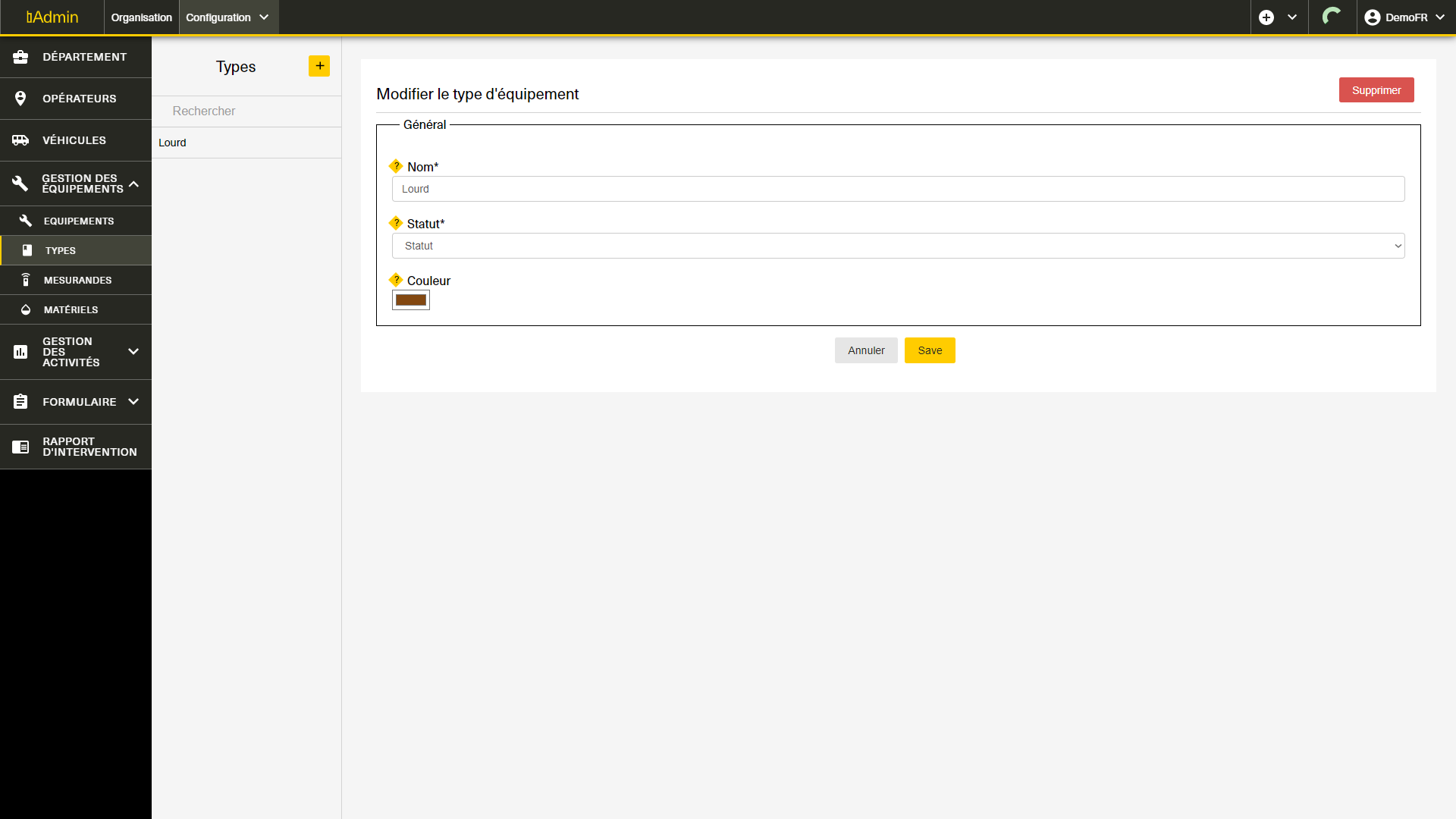This screenshot has width=1456, height=819.
Task: Expand the Formulaire section
Action: (x=133, y=402)
